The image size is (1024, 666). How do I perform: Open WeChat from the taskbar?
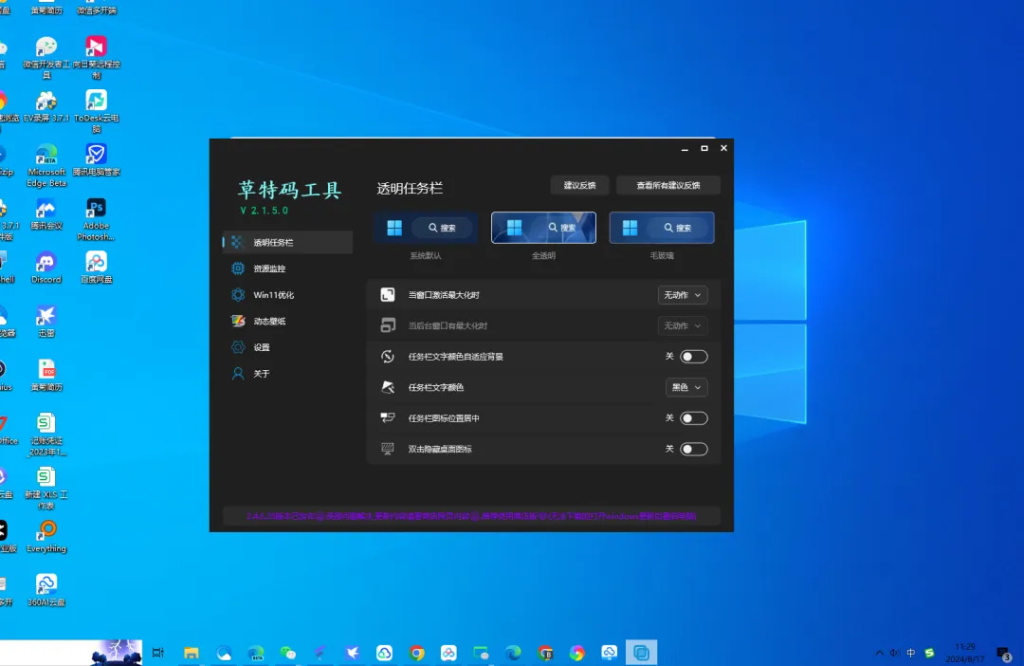click(288, 652)
